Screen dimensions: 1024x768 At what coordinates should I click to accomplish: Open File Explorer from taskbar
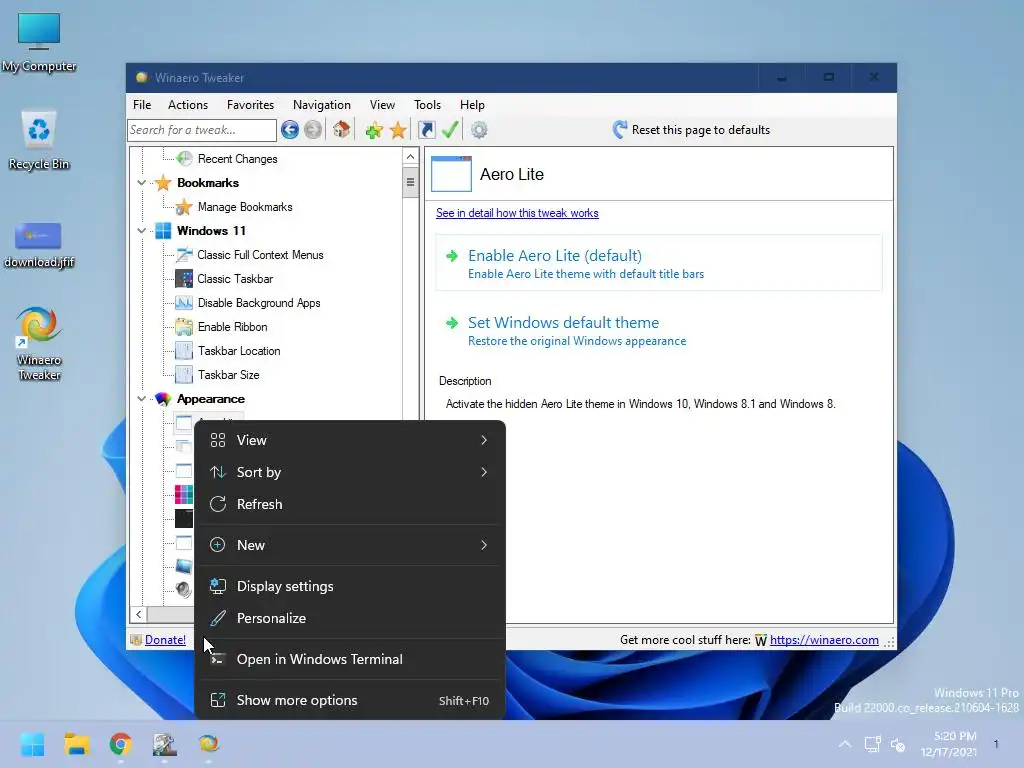[x=76, y=744]
